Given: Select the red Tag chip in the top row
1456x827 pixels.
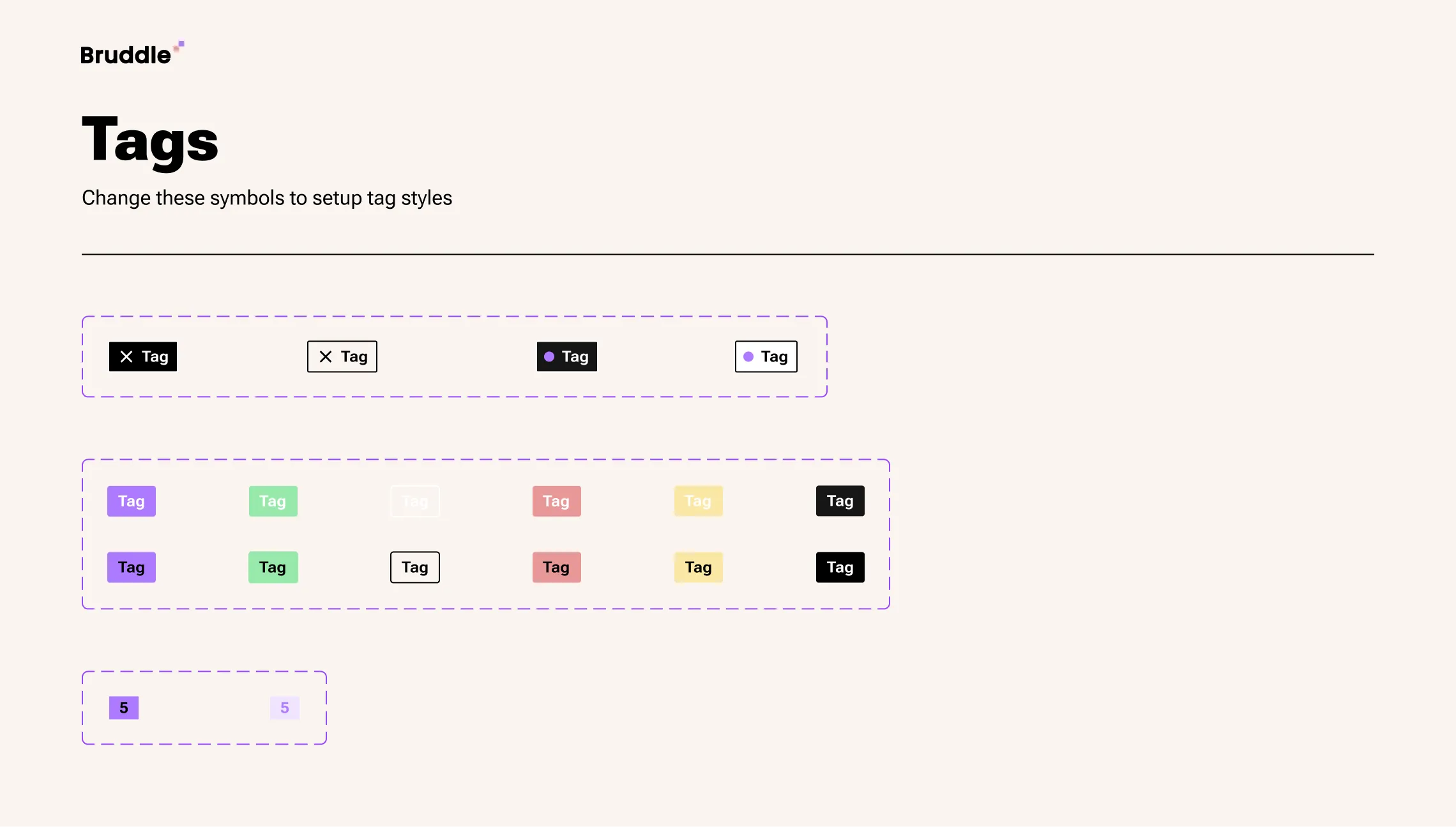Looking at the screenshot, I should [x=556, y=501].
